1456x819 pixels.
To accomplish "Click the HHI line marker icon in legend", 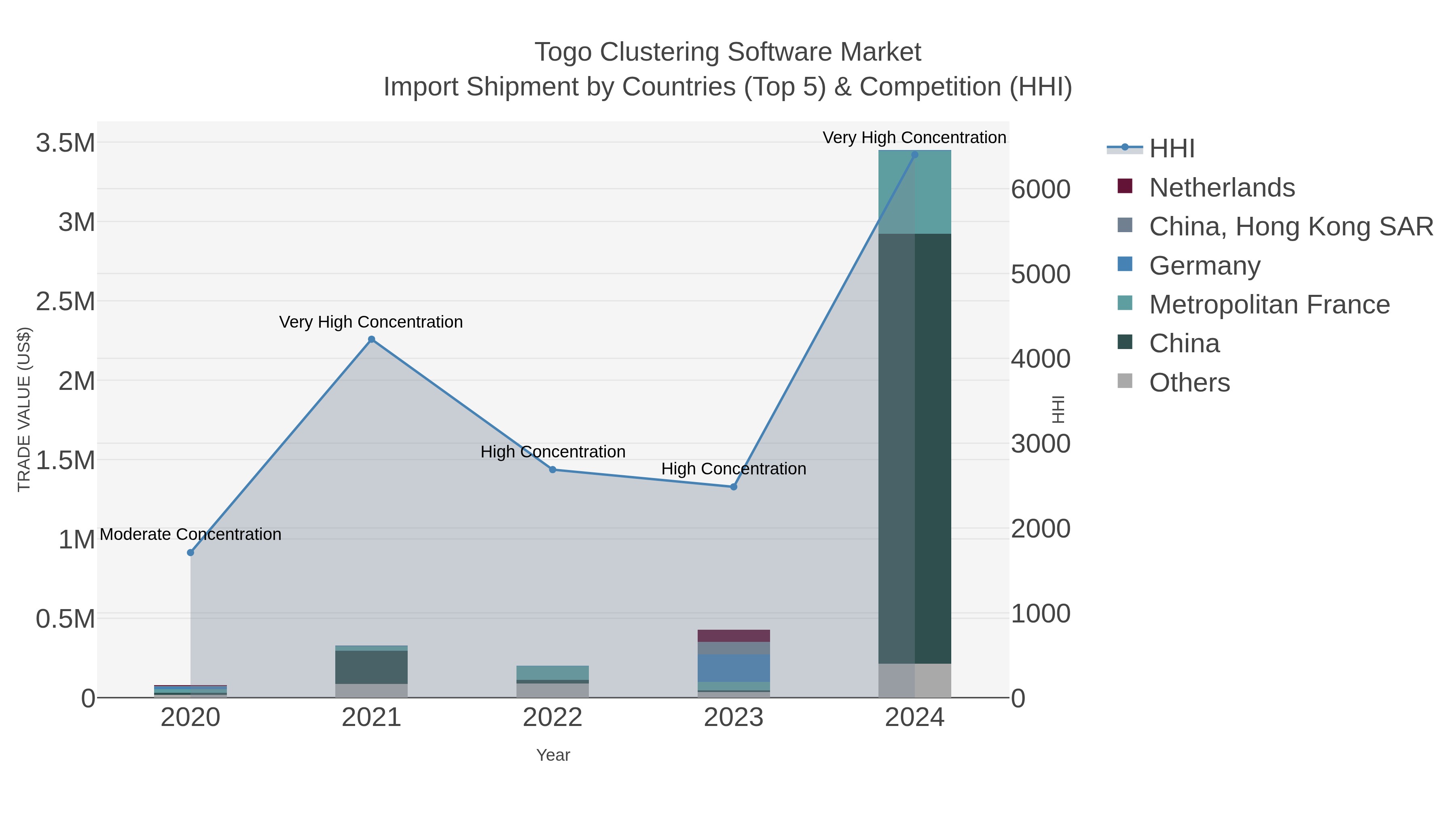I will 1125,148.
